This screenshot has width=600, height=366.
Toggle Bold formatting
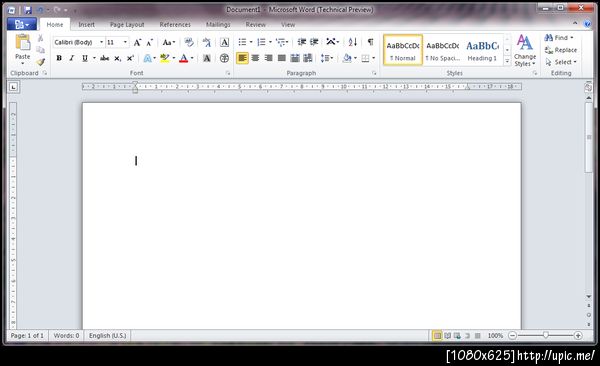pyautogui.click(x=59, y=58)
